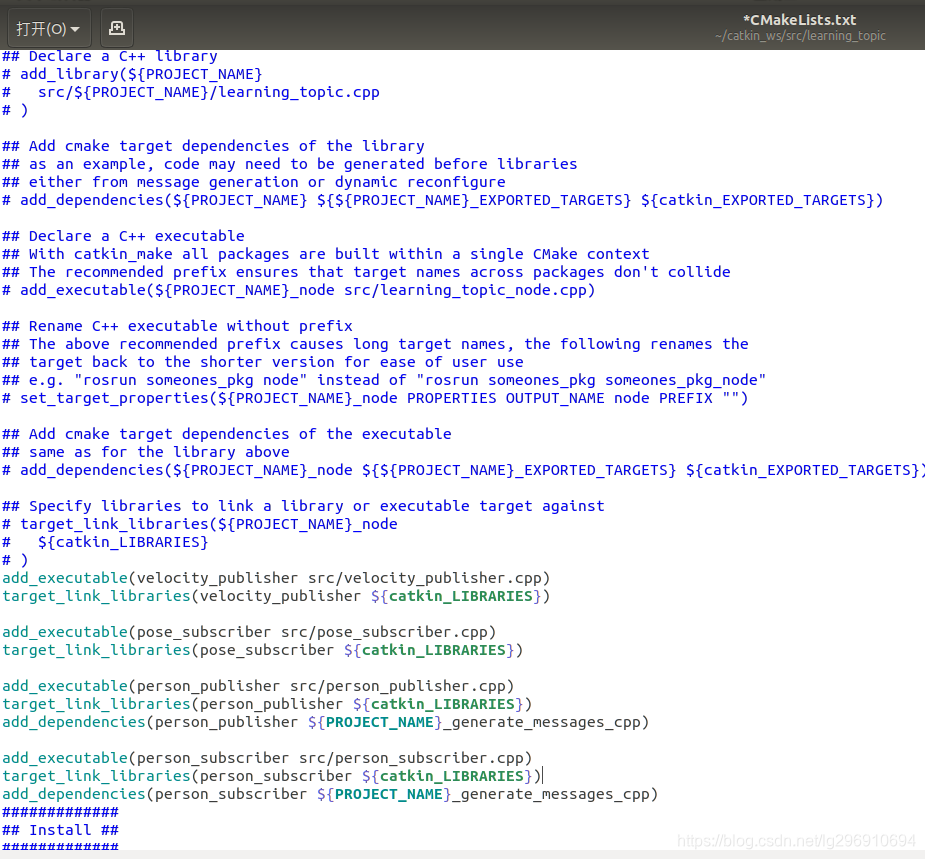Click '## Specify libraries to link a library' line
Viewport: 925px width, 859px height.
click(x=303, y=506)
